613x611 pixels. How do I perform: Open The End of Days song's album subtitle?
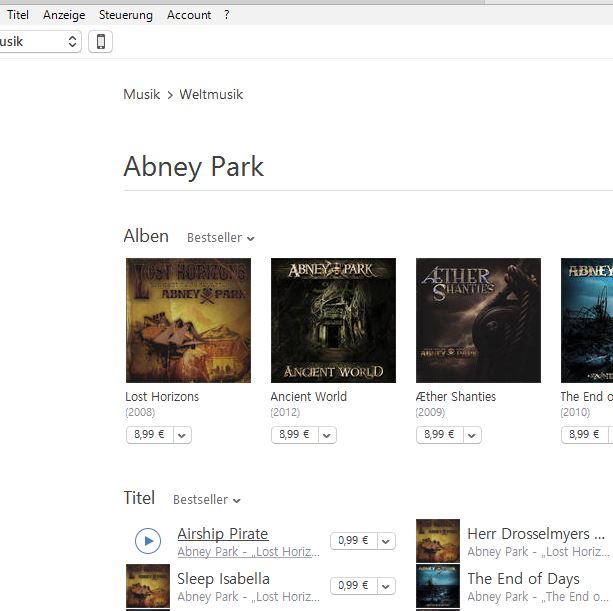538,597
